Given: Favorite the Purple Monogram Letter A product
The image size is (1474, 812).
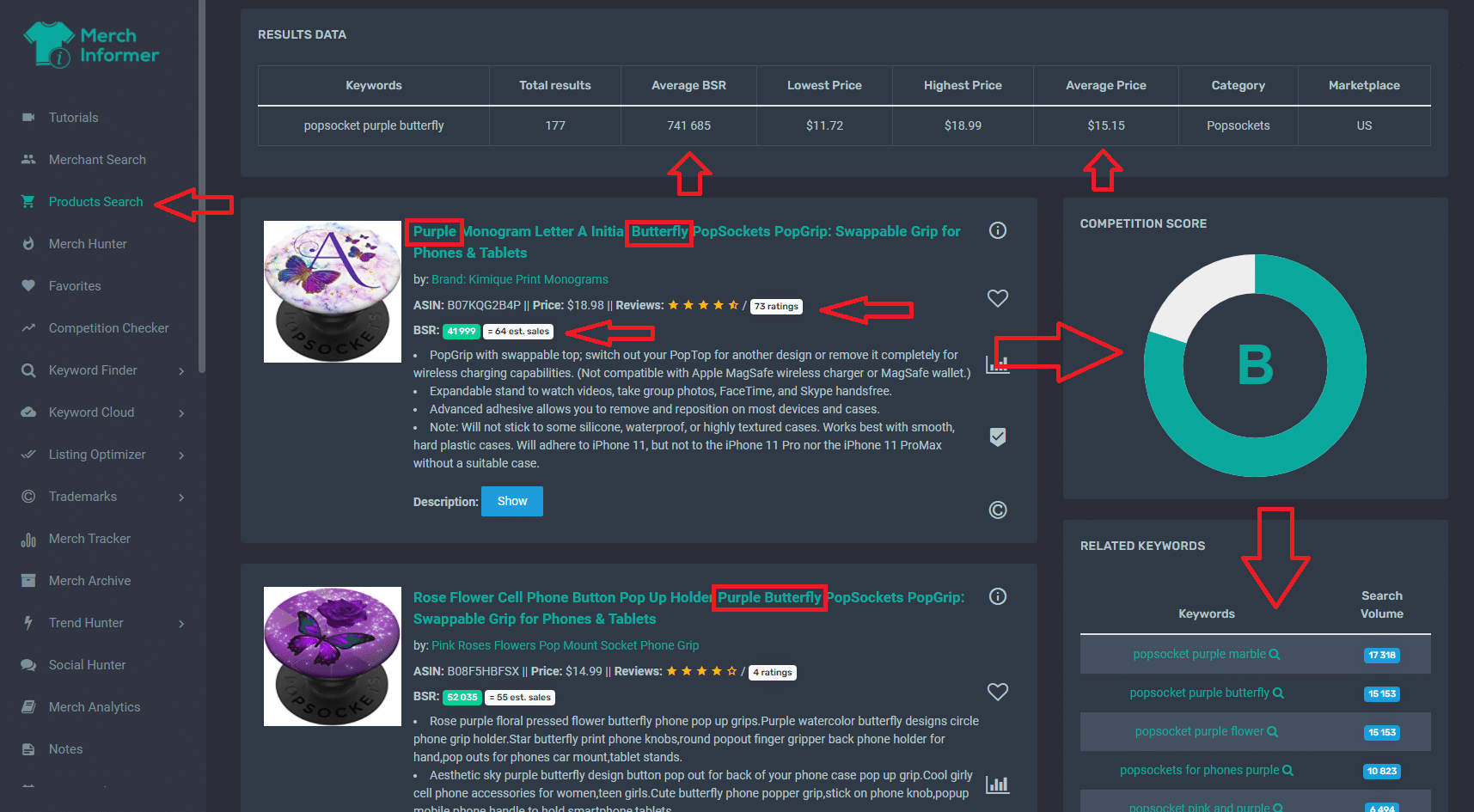Looking at the screenshot, I should tap(998, 298).
